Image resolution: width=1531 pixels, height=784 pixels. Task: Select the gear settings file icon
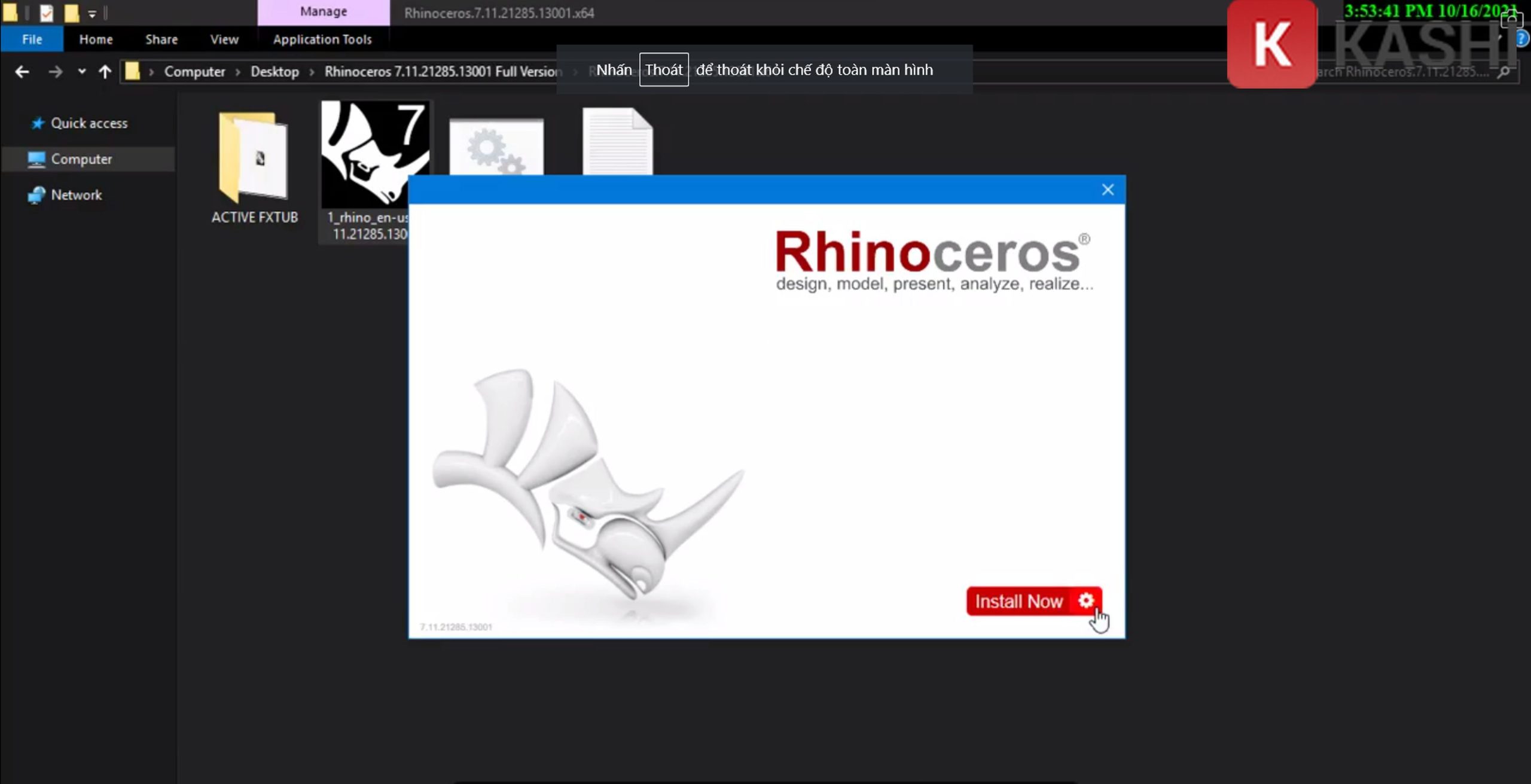click(496, 147)
